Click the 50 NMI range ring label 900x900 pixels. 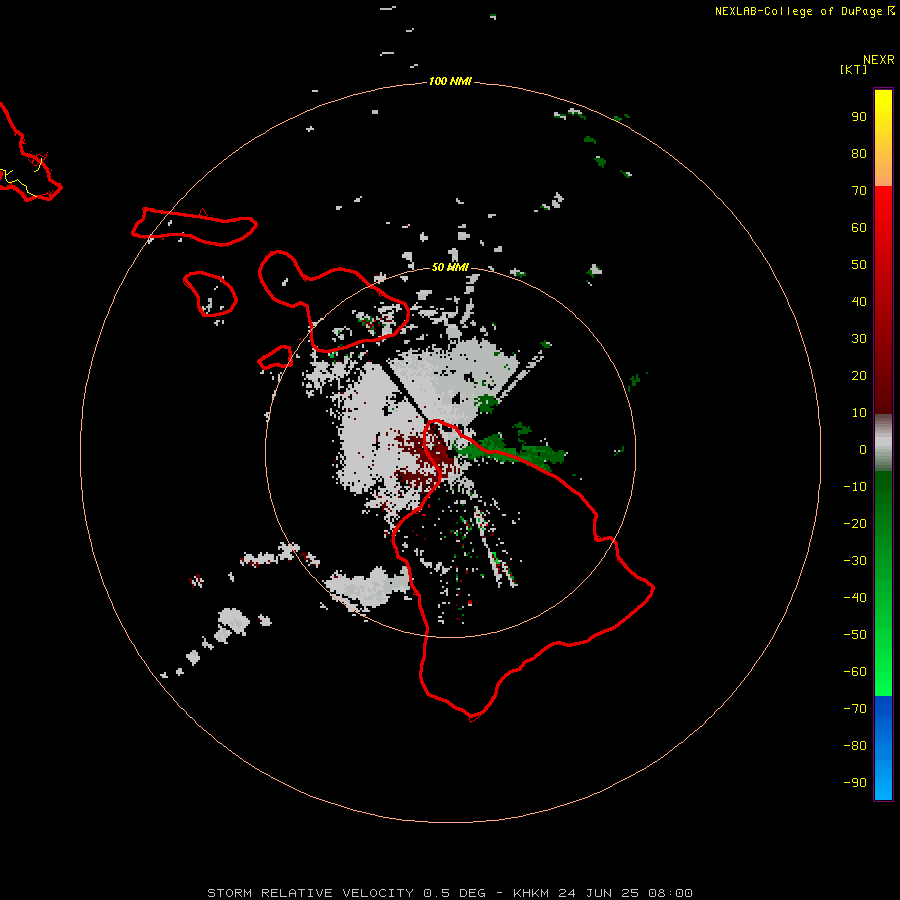(x=450, y=267)
